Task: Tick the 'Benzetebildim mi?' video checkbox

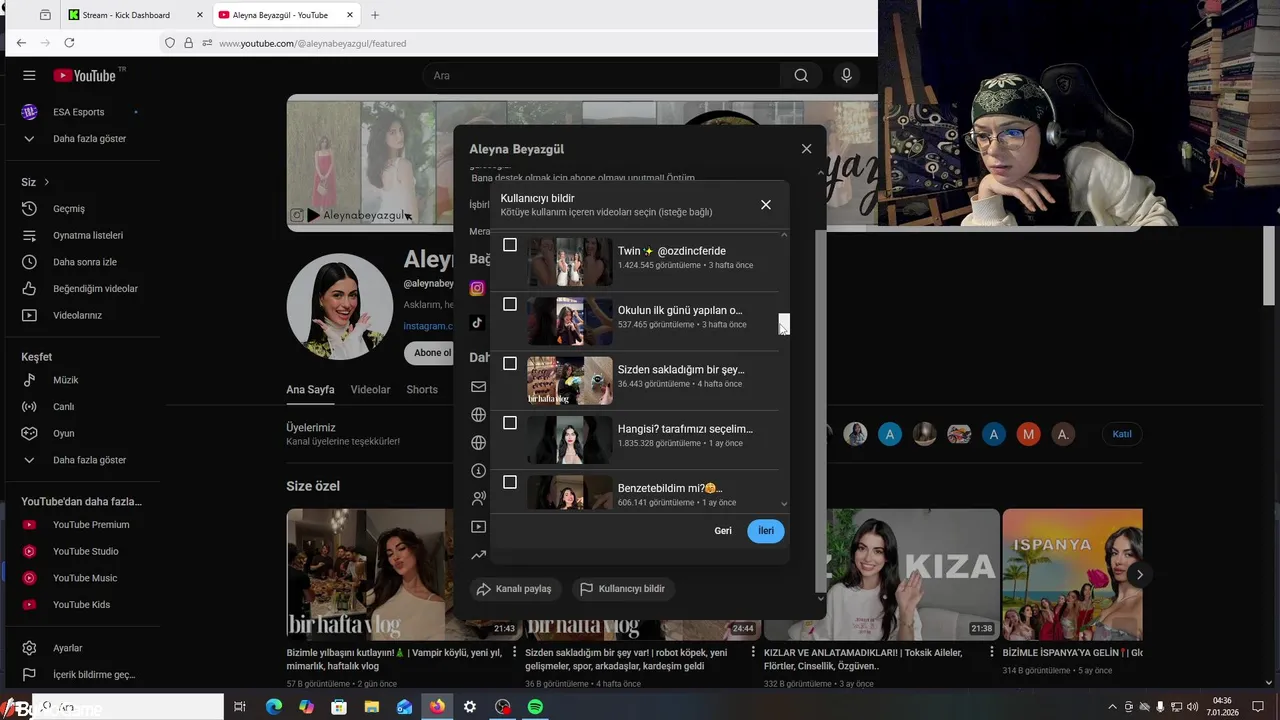Action: pos(510,482)
